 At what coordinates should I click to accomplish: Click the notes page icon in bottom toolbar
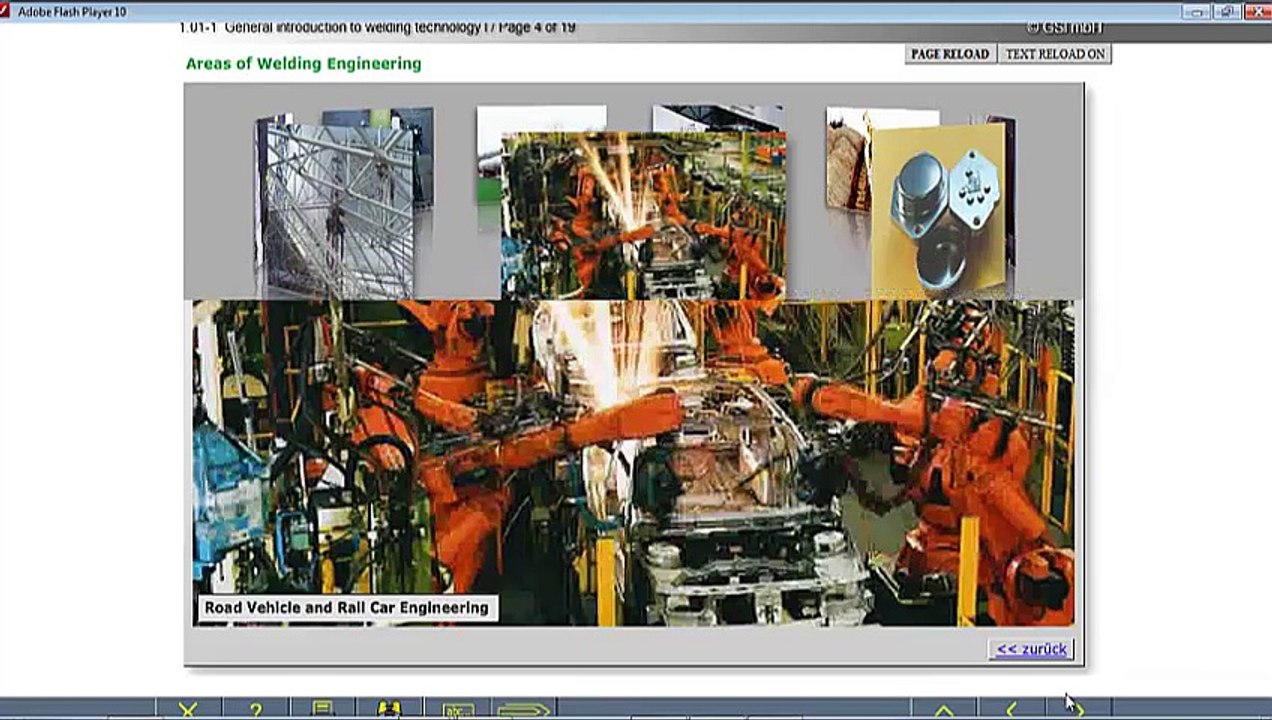pos(322,710)
